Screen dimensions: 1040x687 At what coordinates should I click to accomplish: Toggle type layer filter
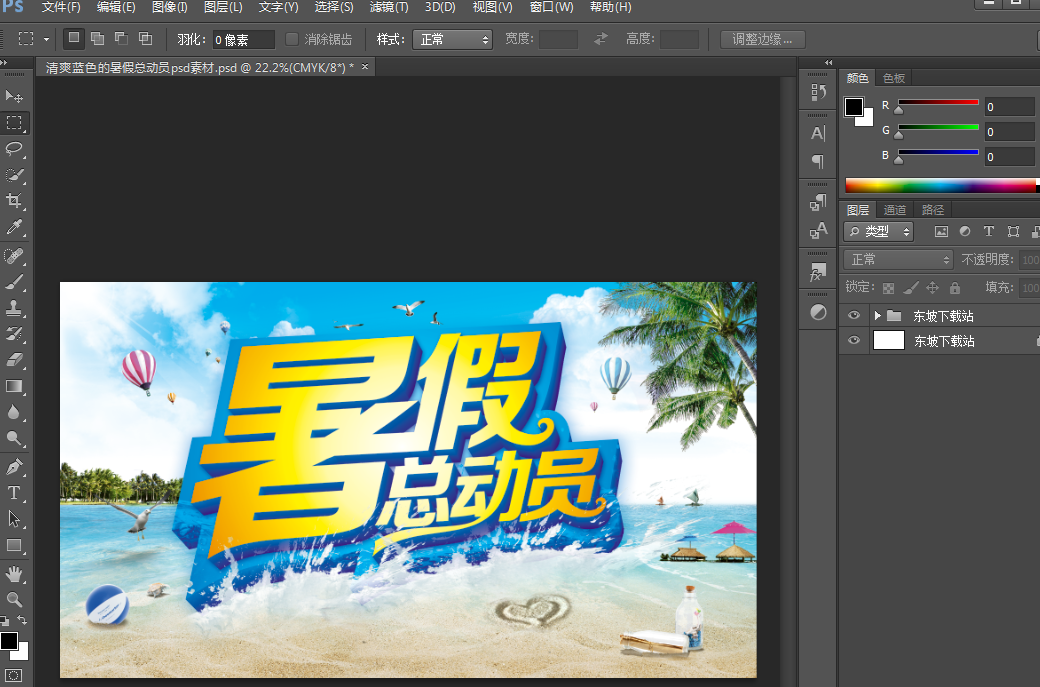989,231
